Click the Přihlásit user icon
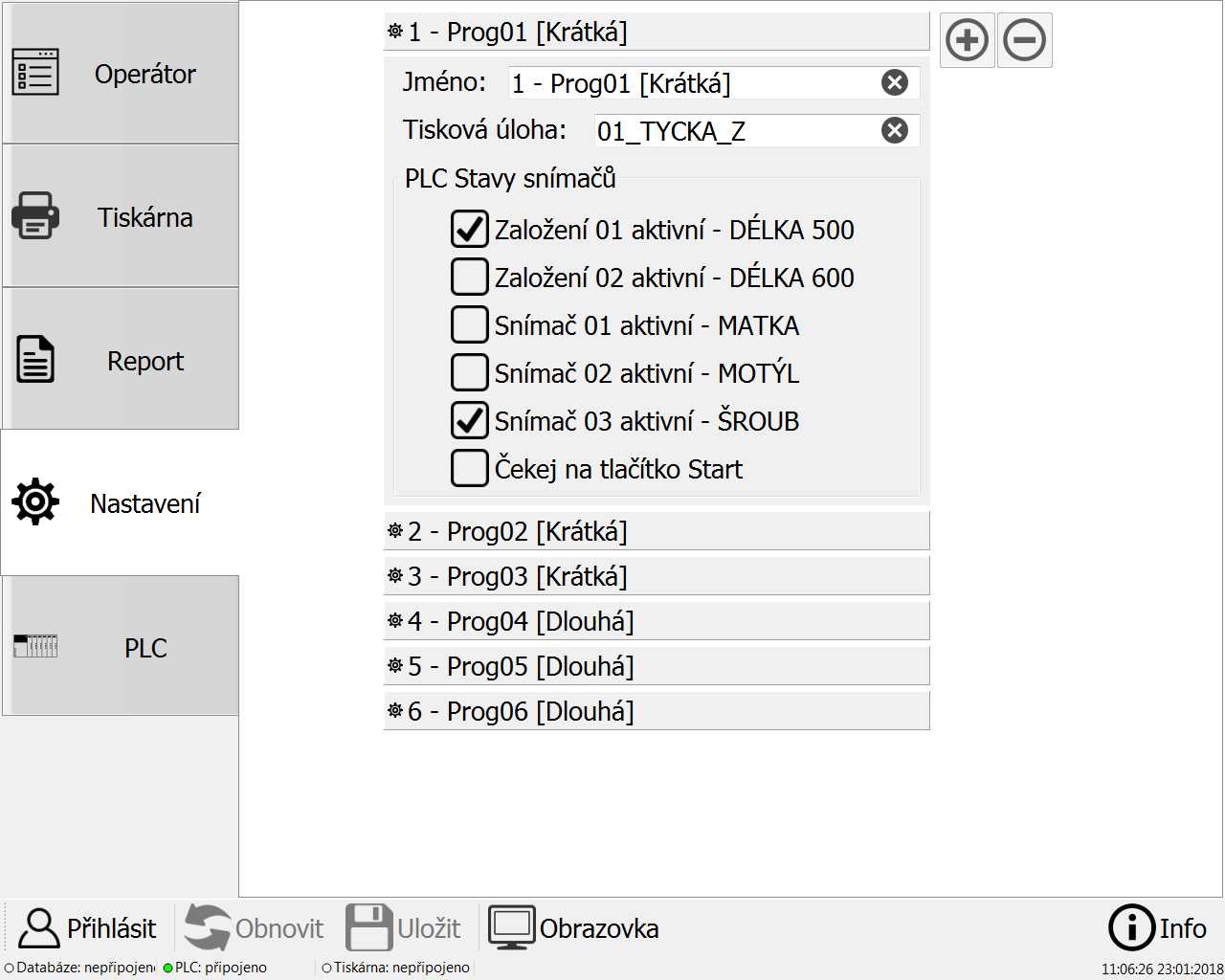The height and width of the screenshot is (980, 1225). 39,928
